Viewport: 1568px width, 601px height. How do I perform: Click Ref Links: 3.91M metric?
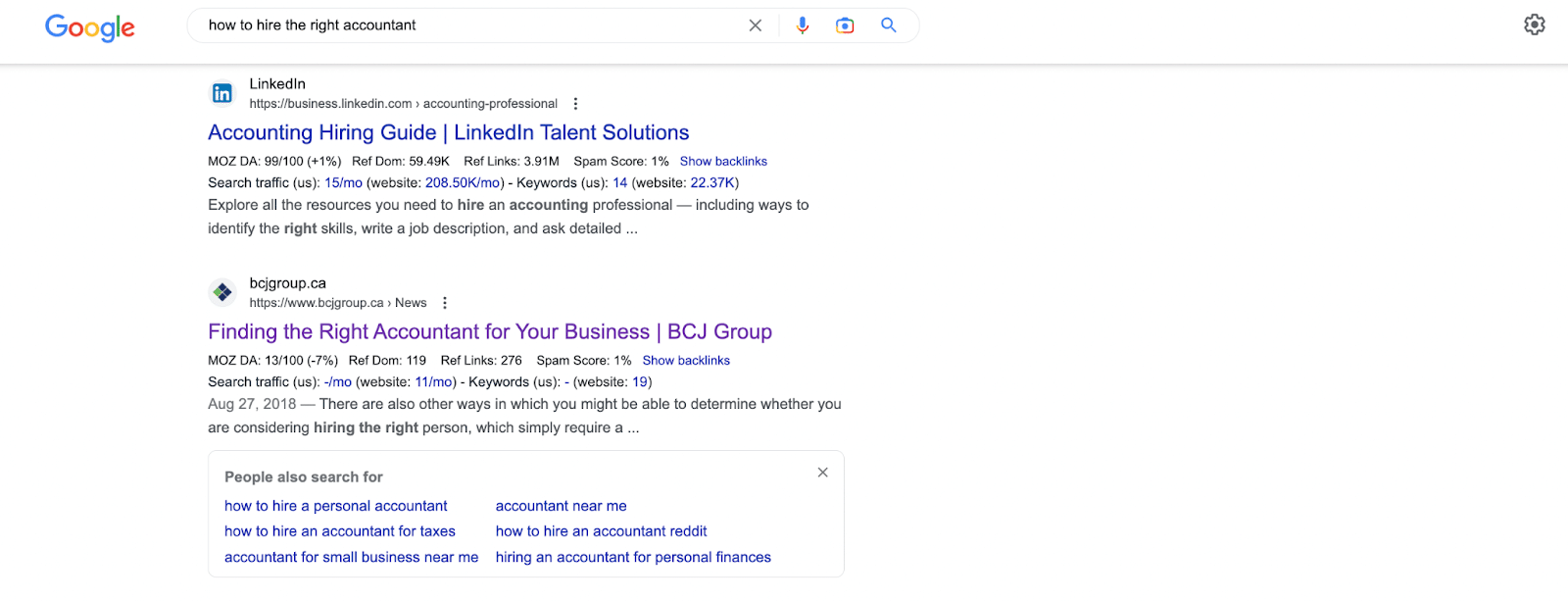click(x=512, y=161)
